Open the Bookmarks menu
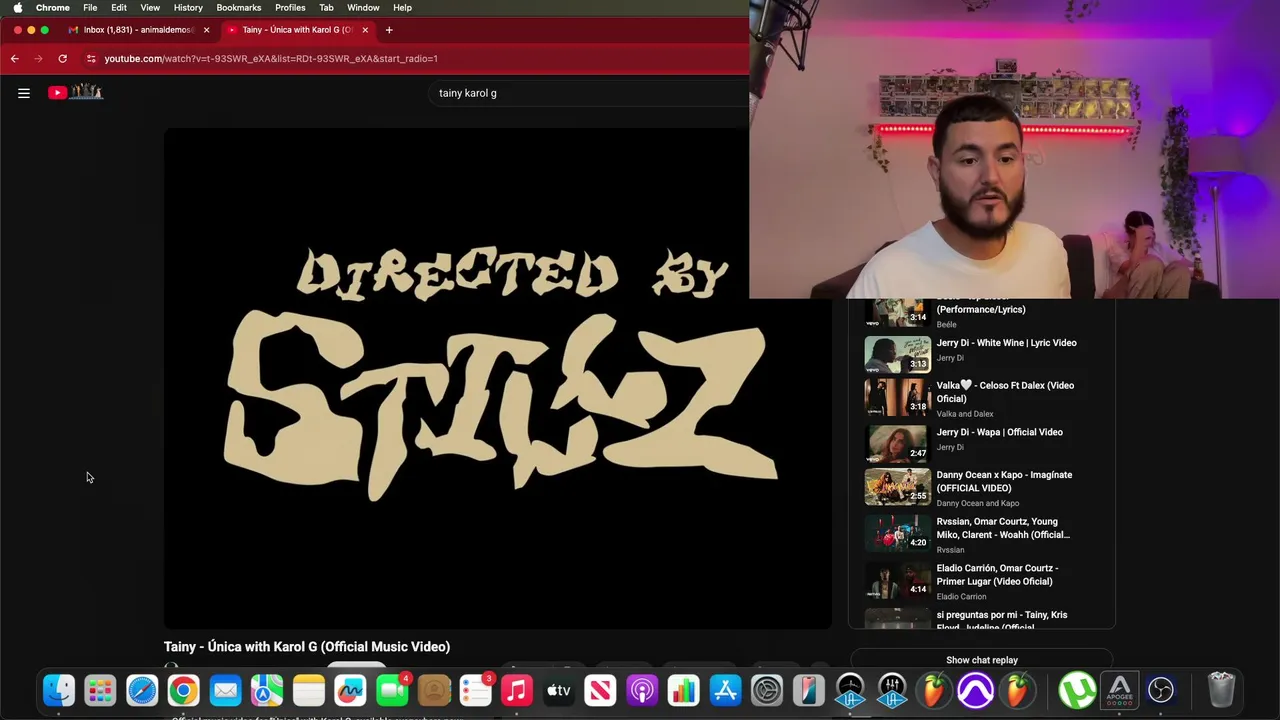This screenshot has height=720, width=1280. (239, 7)
